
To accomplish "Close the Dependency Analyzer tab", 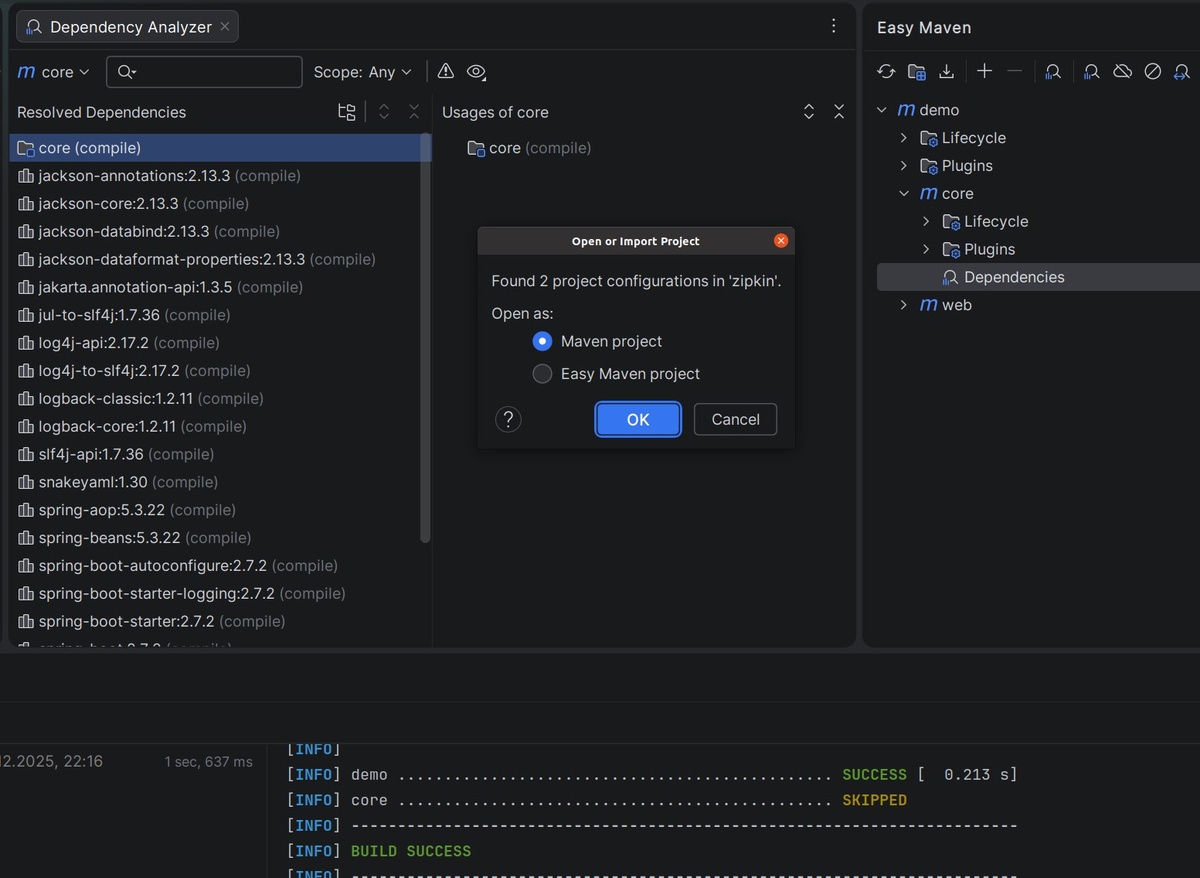I will point(224,27).
